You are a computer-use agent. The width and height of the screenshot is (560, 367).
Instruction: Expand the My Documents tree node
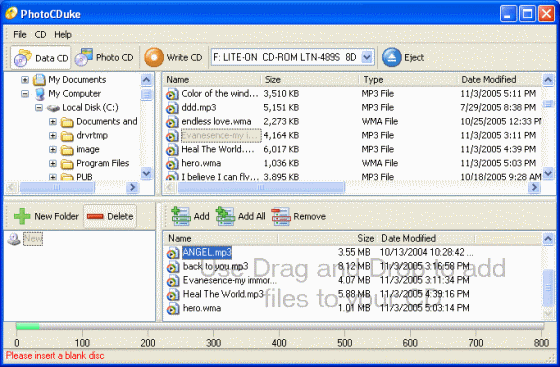pyautogui.click(x=25, y=80)
